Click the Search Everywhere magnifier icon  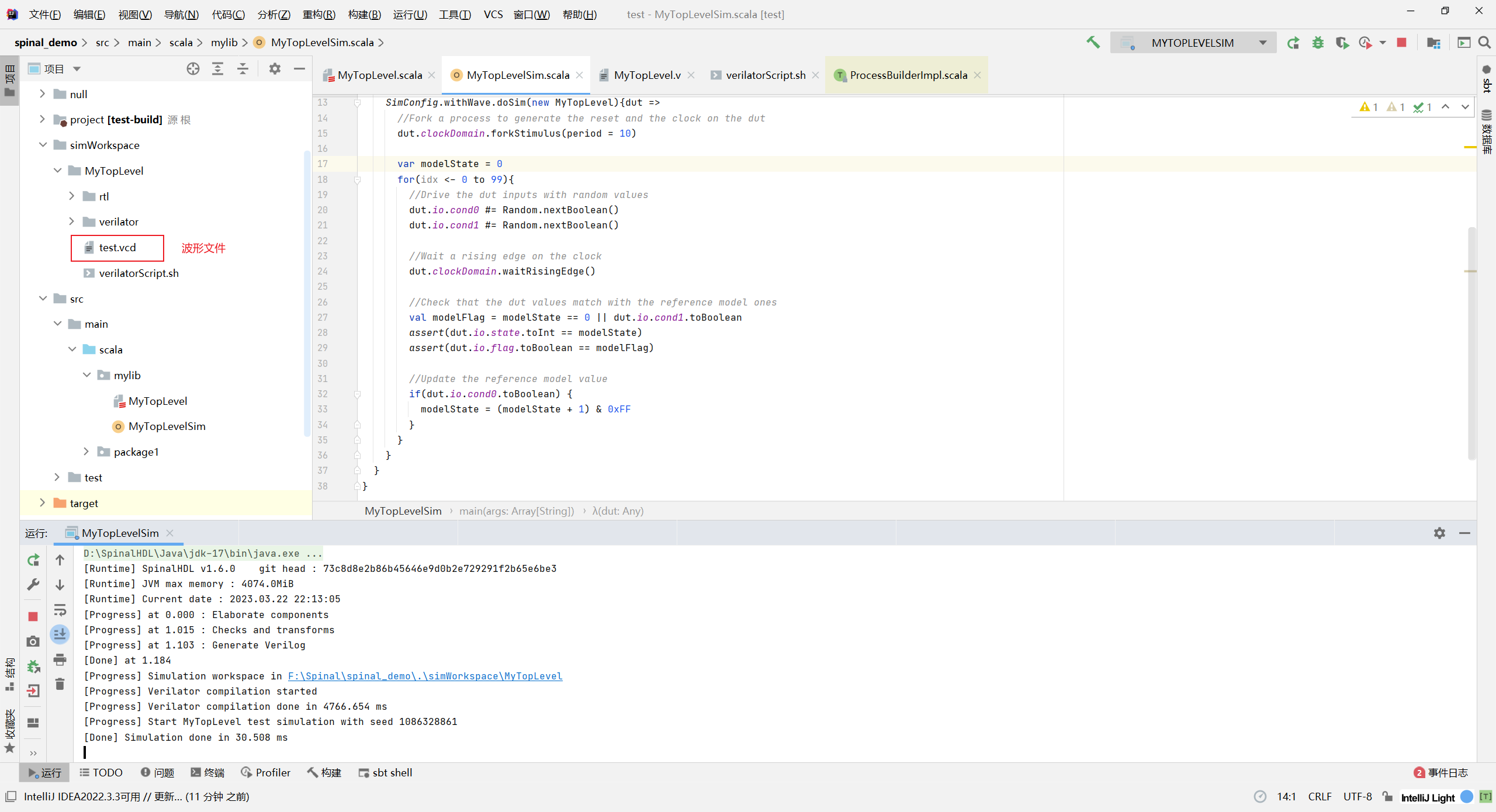click(1484, 43)
